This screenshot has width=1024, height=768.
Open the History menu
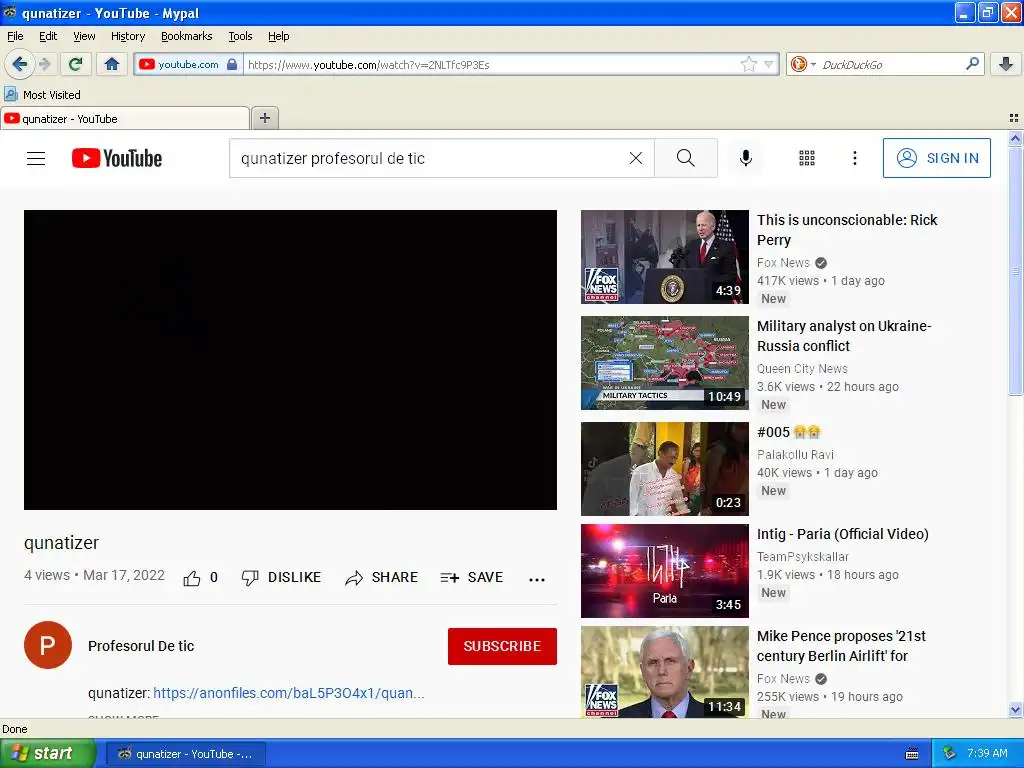pos(127,36)
